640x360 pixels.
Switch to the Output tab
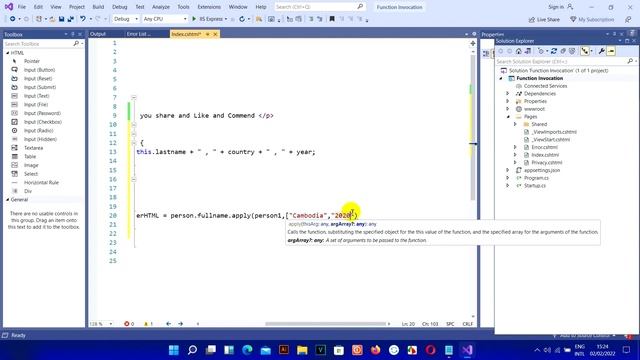pyautogui.click(x=98, y=34)
